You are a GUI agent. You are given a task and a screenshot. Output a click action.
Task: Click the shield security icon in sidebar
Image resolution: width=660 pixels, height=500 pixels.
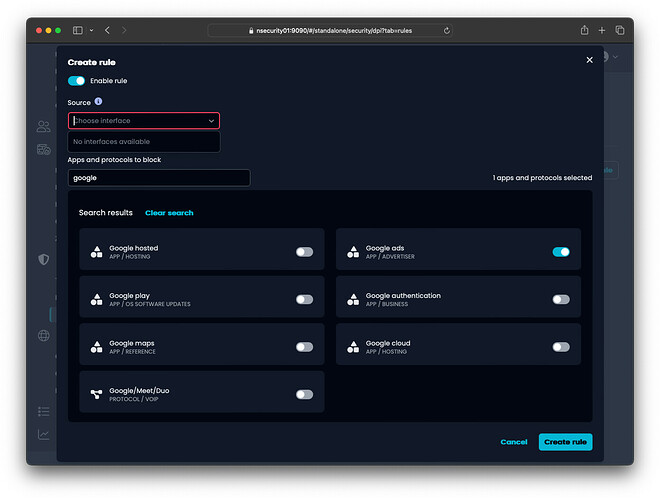[44, 259]
